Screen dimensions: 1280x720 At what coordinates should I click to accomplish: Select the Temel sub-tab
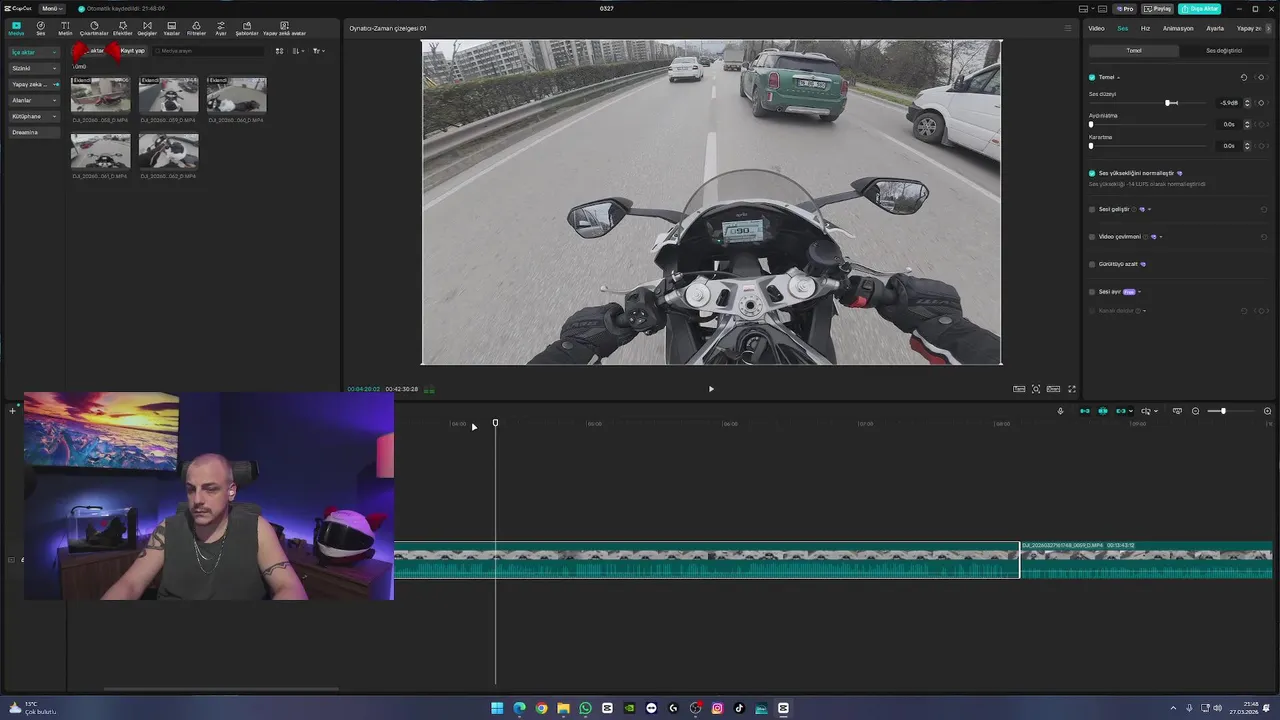click(1134, 50)
